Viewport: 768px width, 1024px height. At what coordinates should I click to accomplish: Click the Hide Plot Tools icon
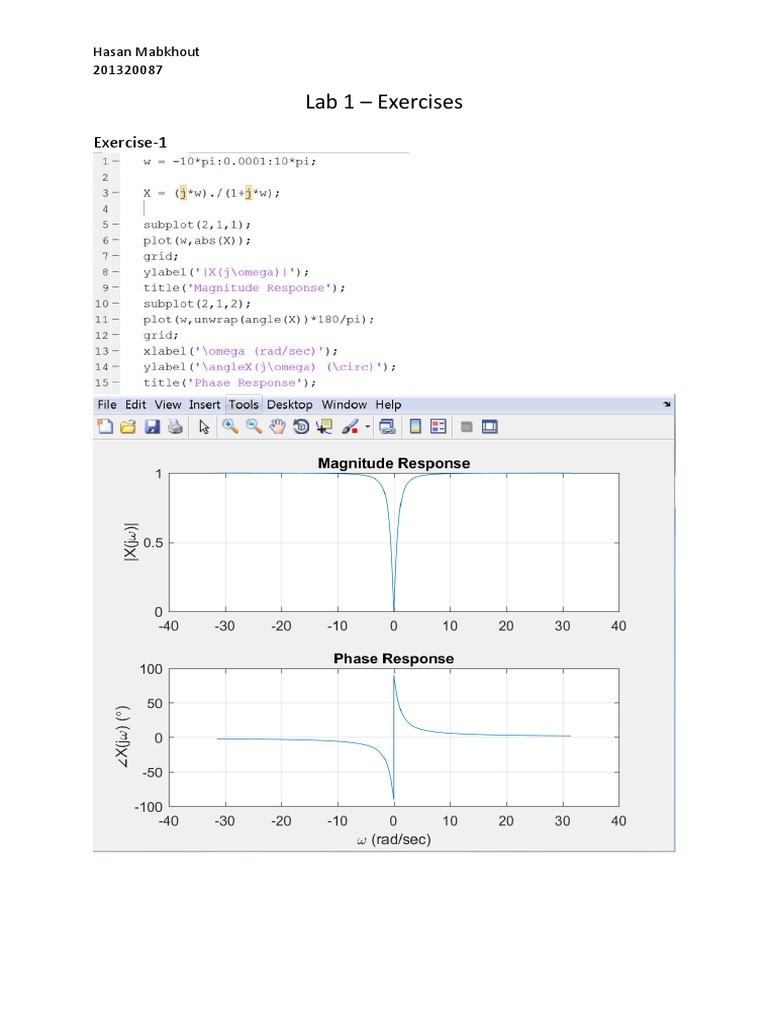(x=466, y=426)
